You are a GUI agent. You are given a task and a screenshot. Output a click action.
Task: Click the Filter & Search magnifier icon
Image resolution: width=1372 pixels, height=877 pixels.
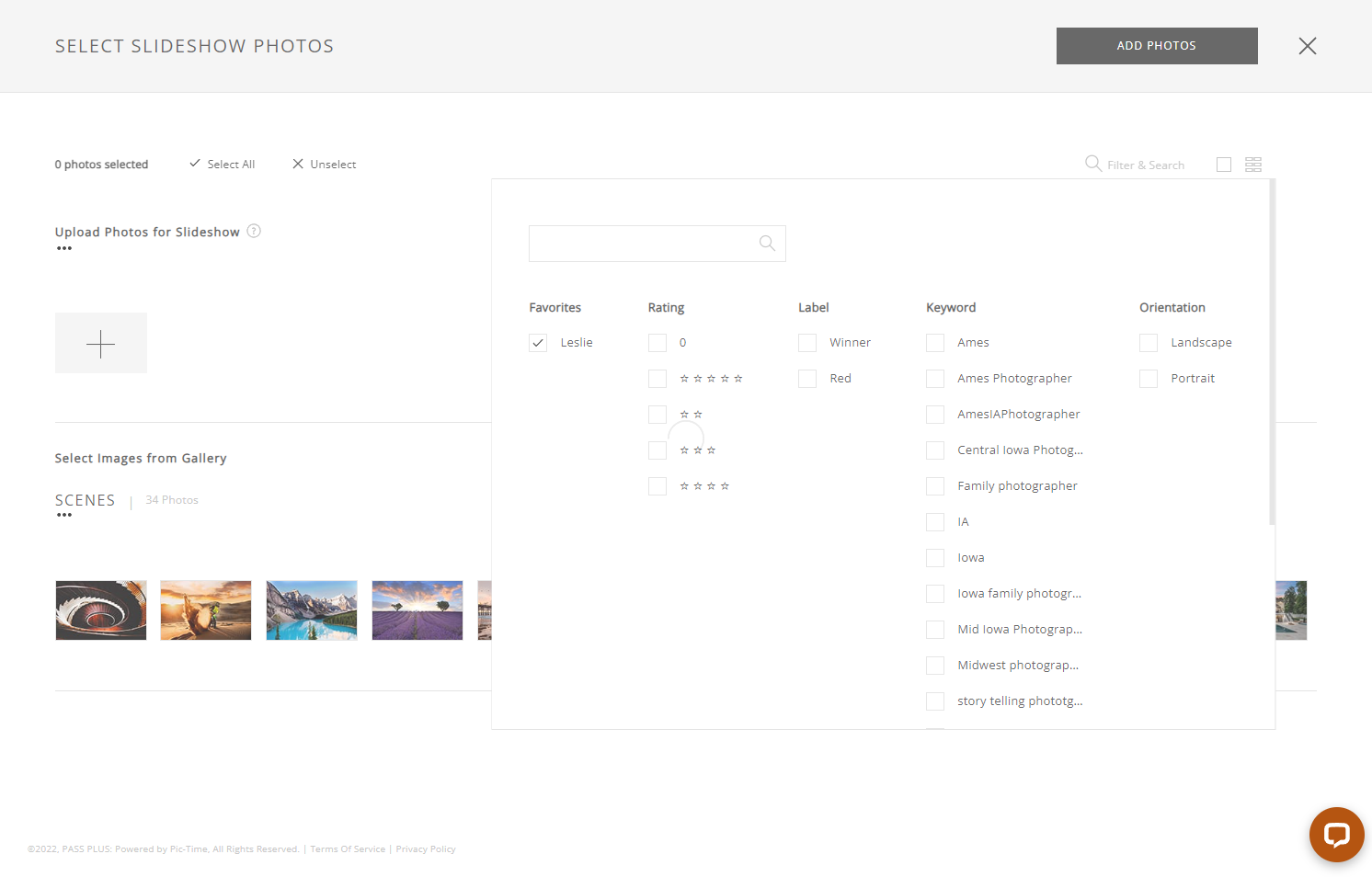1092,164
